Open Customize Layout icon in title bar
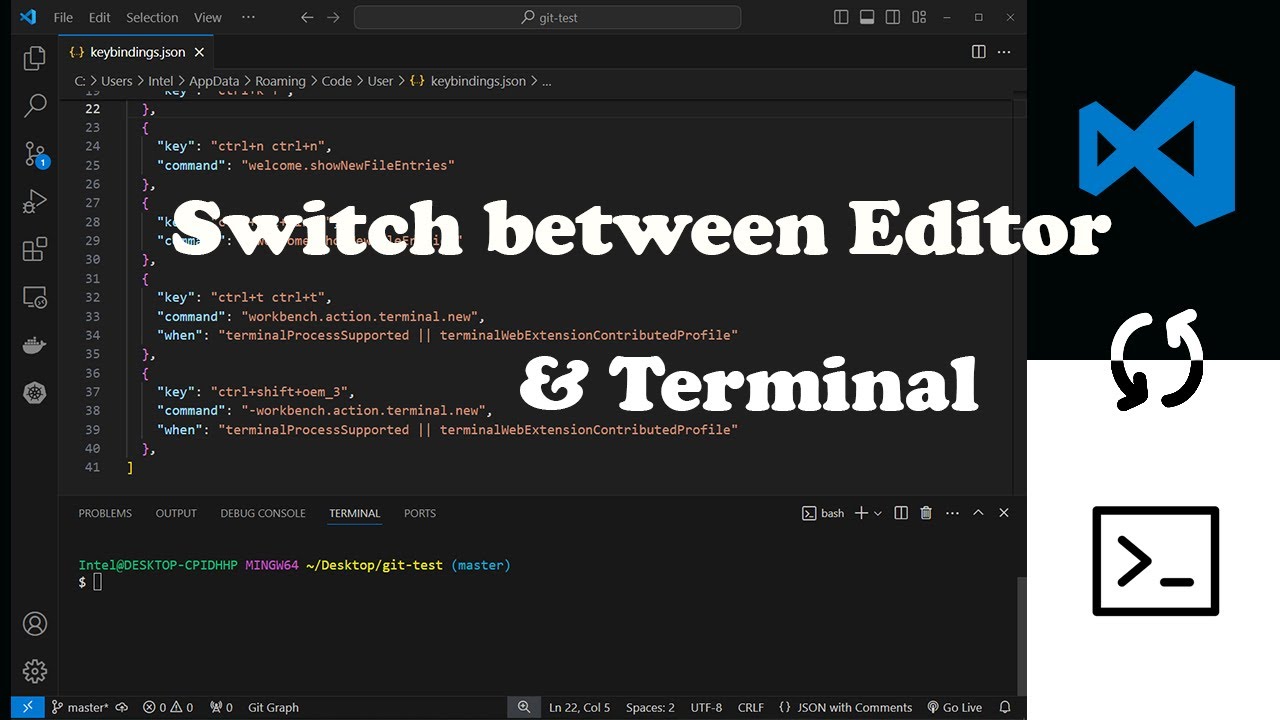The width and height of the screenshot is (1280, 720). pos(919,17)
